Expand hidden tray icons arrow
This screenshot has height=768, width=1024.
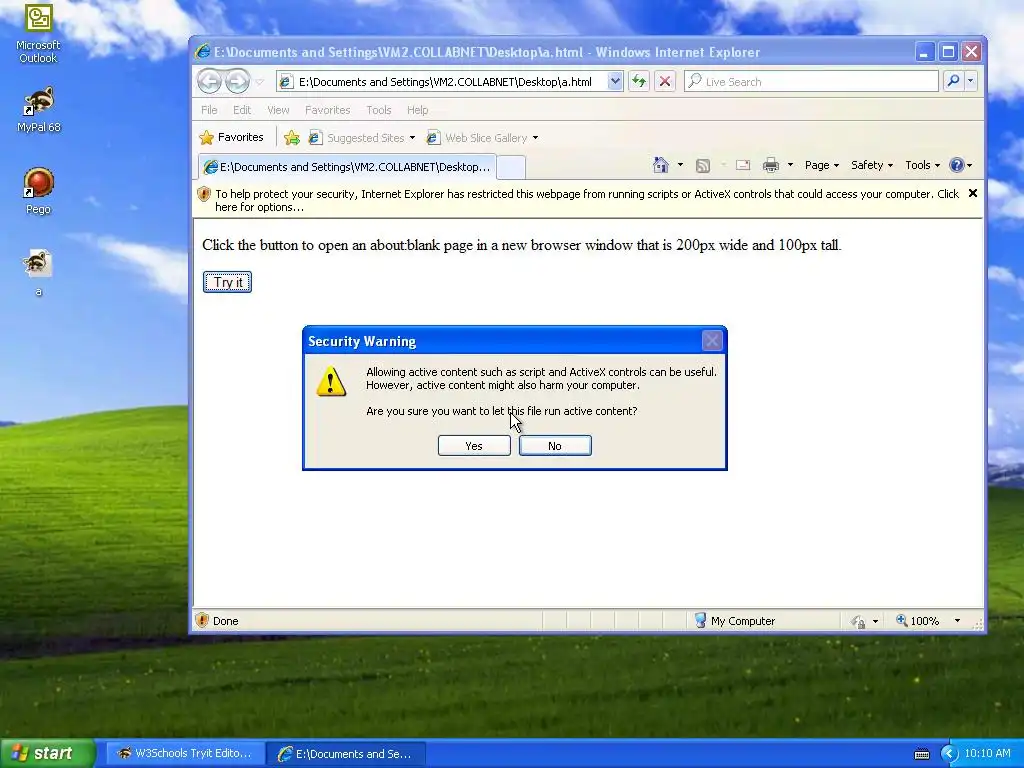coord(949,754)
